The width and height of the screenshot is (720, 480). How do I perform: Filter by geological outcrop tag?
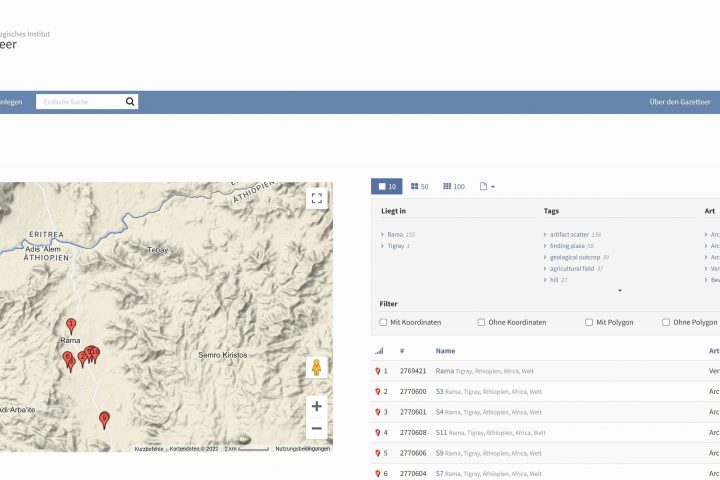tap(579, 257)
